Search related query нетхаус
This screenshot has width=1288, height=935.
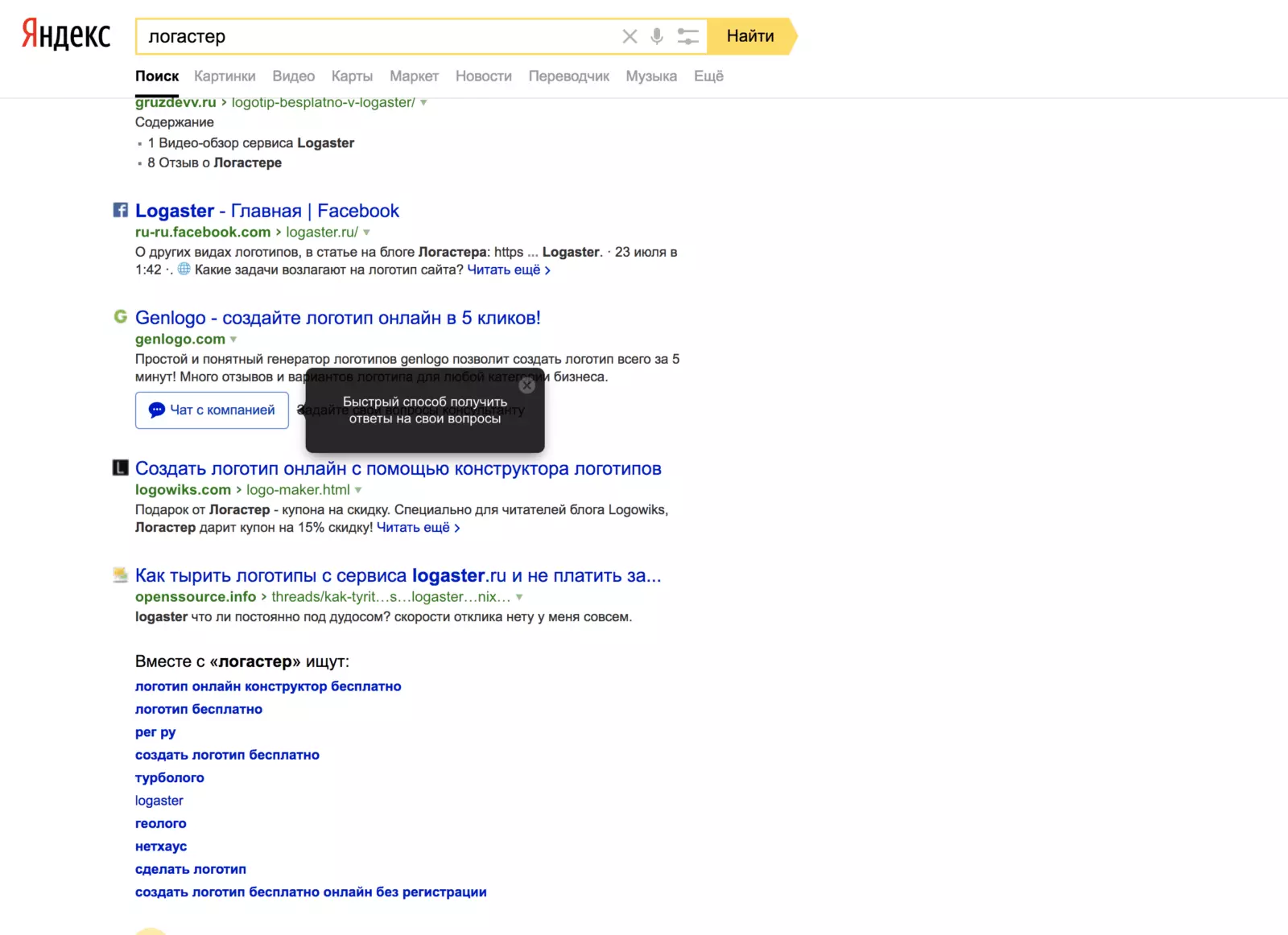coord(161,846)
